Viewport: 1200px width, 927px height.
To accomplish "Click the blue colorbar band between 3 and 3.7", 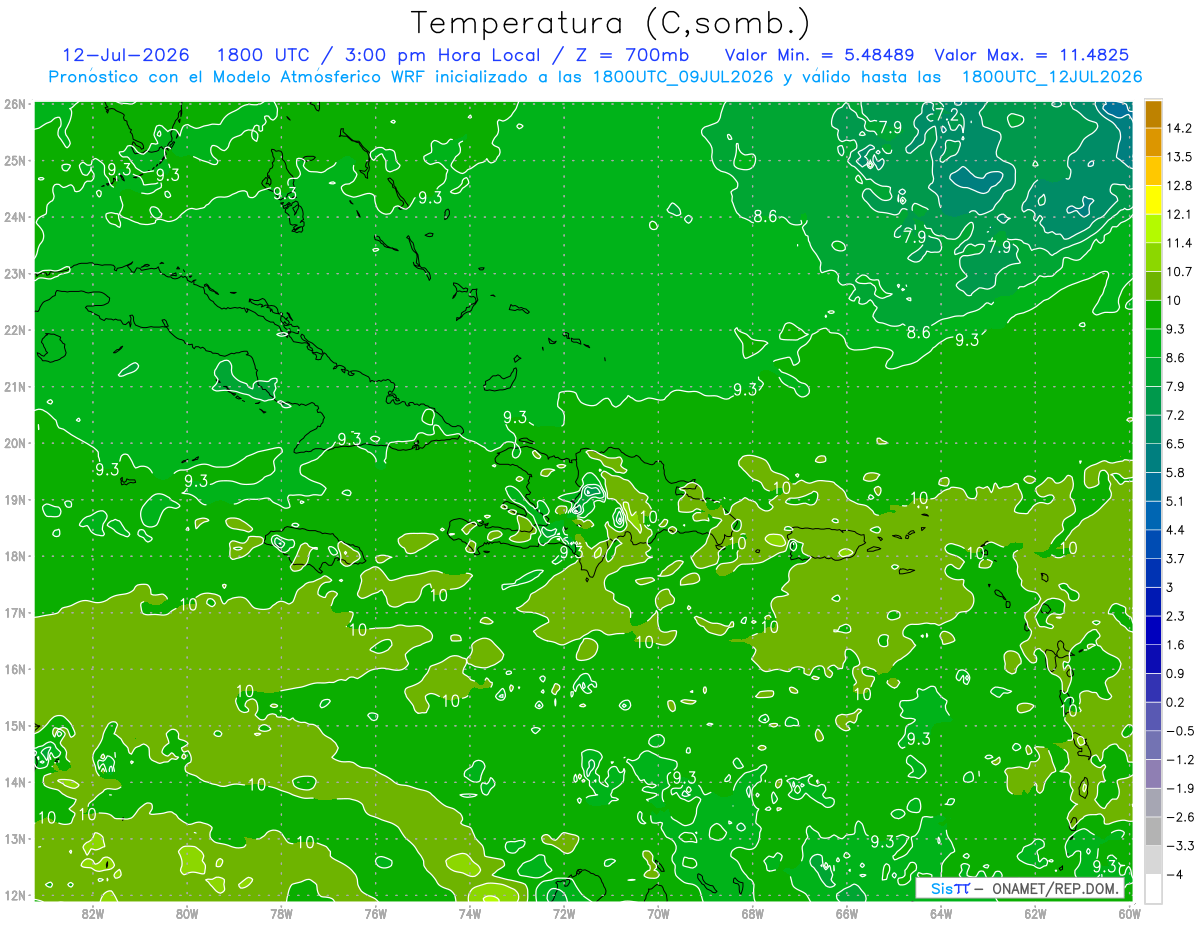I will pyautogui.click(x=1154, y=572).
